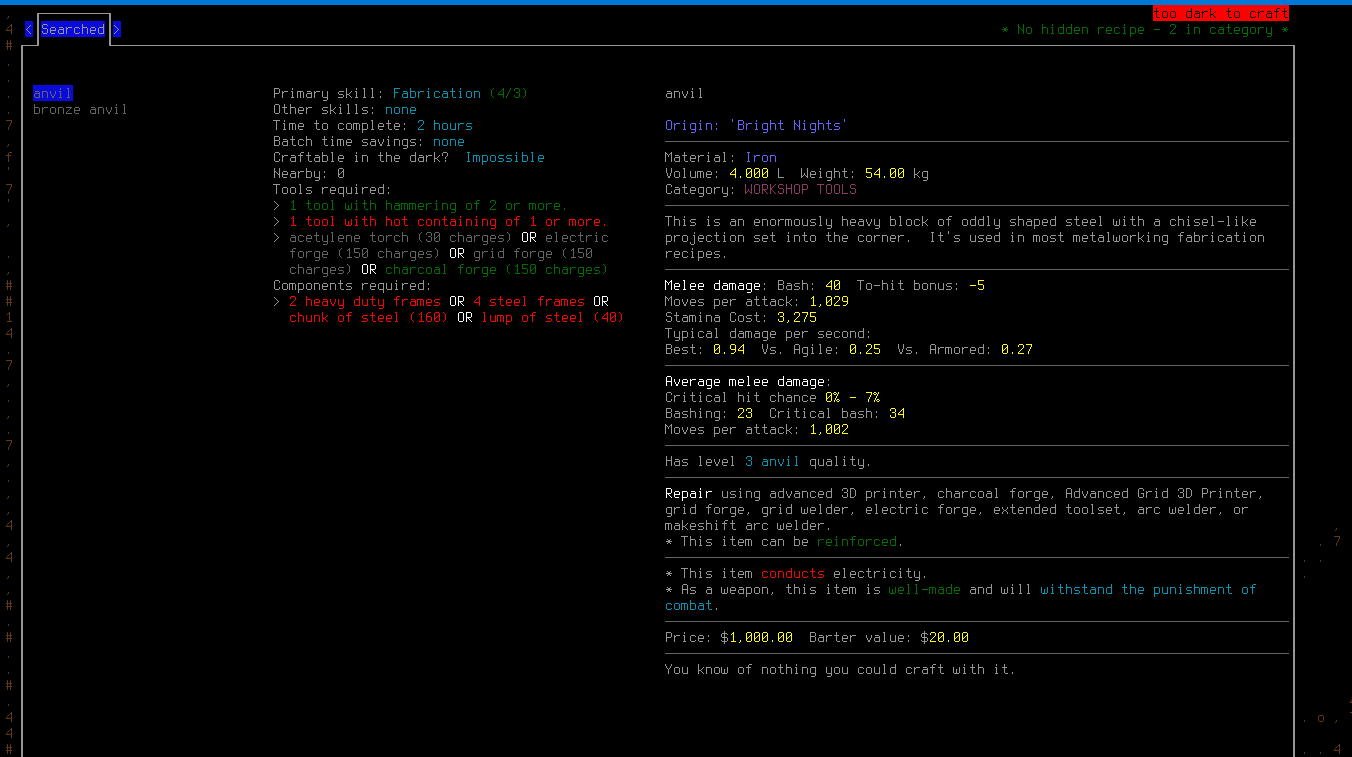Screen dimensions: 1352x757
Task: Click the '0% - 7%' critical hit chance
Action: tap(853, 398)
